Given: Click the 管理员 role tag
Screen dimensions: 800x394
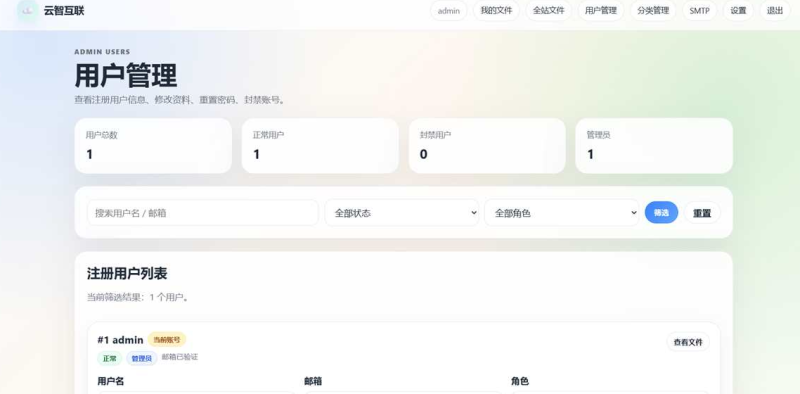Looking at the screenshot, I should [x=141, y=358].
